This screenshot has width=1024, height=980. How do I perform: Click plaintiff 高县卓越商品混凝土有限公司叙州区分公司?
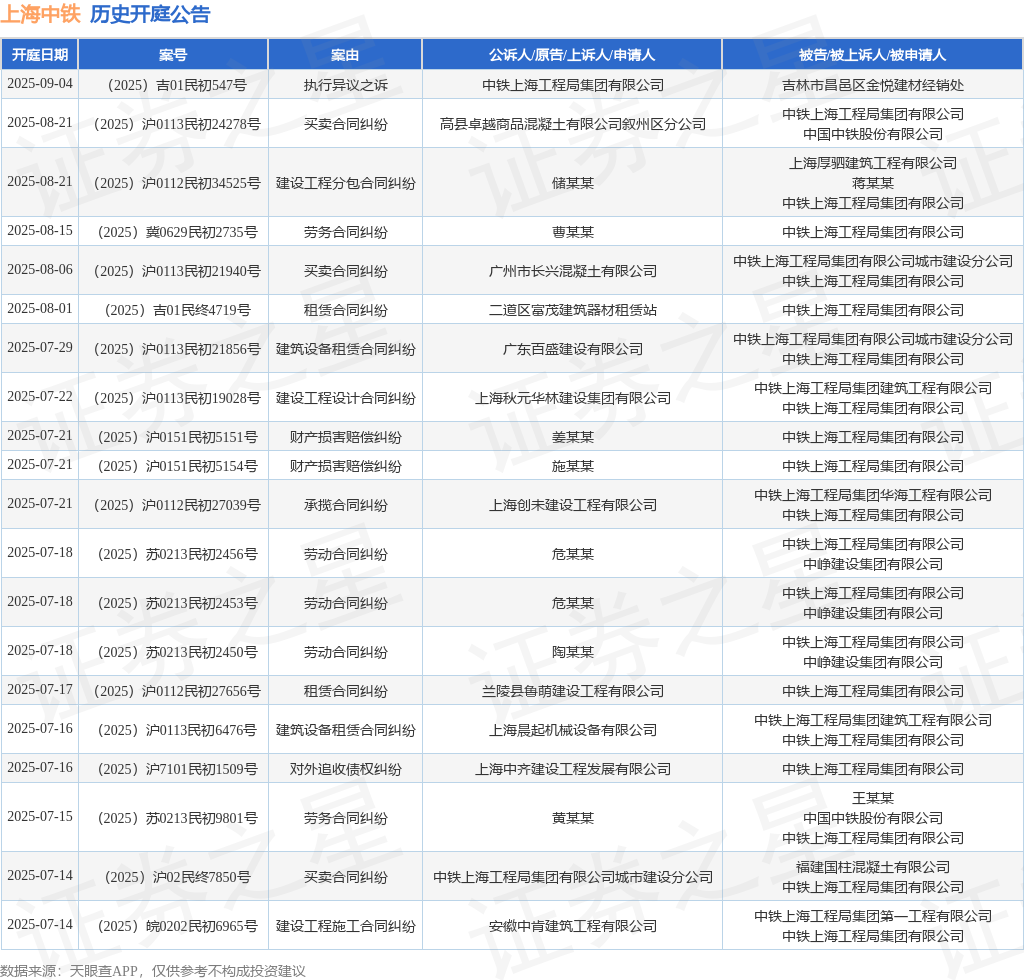pyautogui.click(x=573, y=124)
